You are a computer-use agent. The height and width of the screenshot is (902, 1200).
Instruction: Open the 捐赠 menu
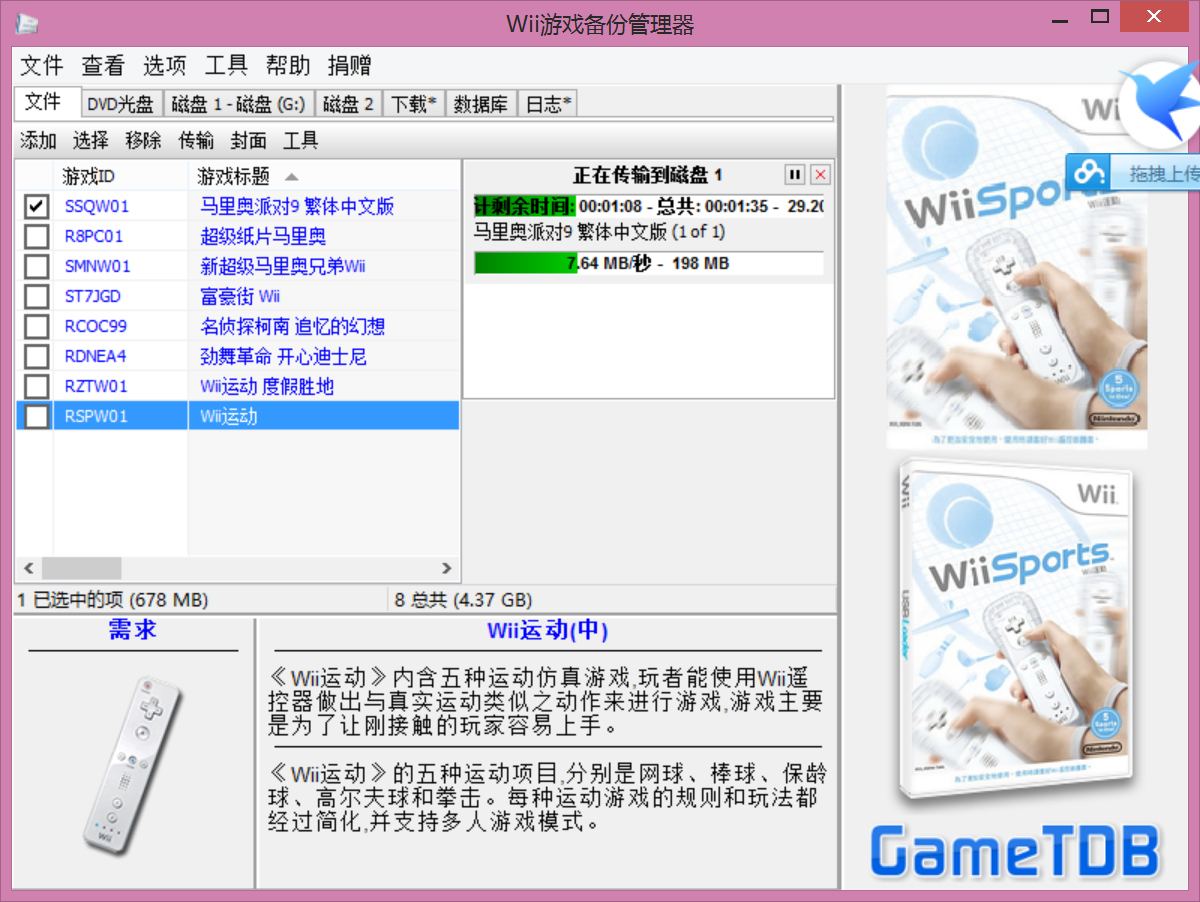(350, 66)
